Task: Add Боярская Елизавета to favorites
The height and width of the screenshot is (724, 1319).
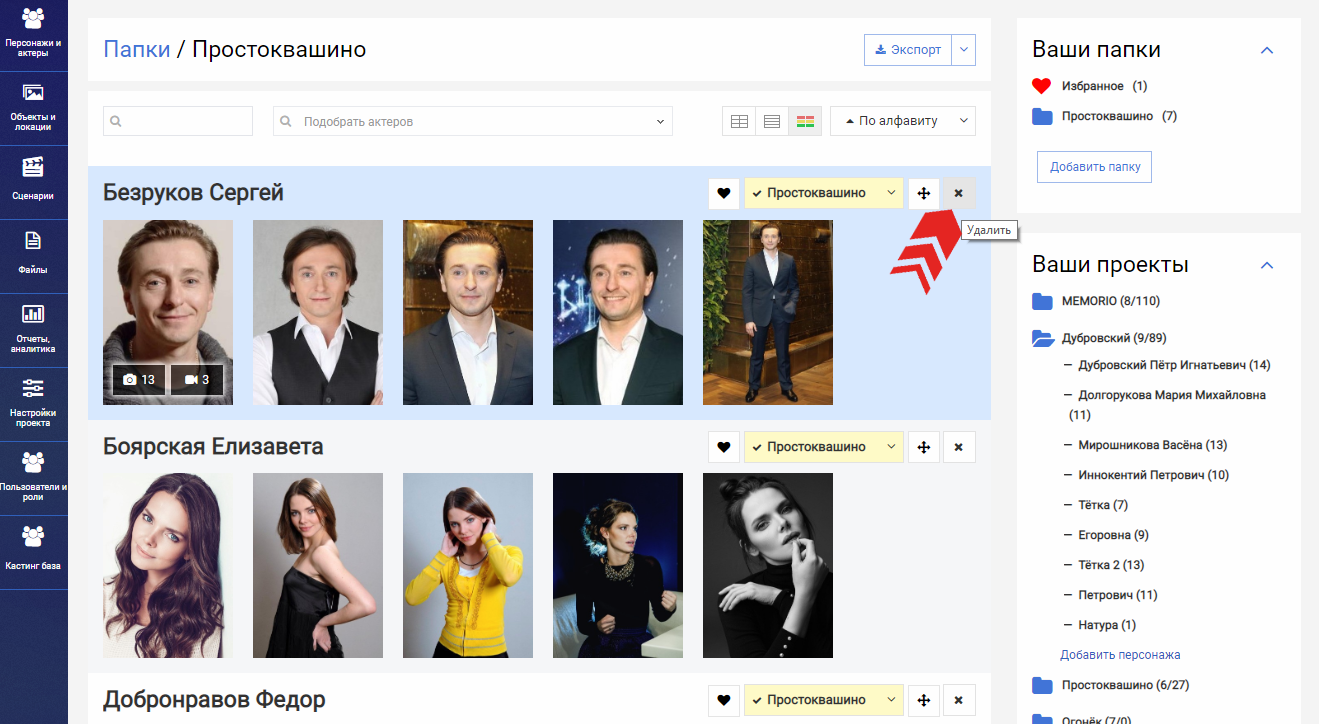Action: click(x=724, y=447)
